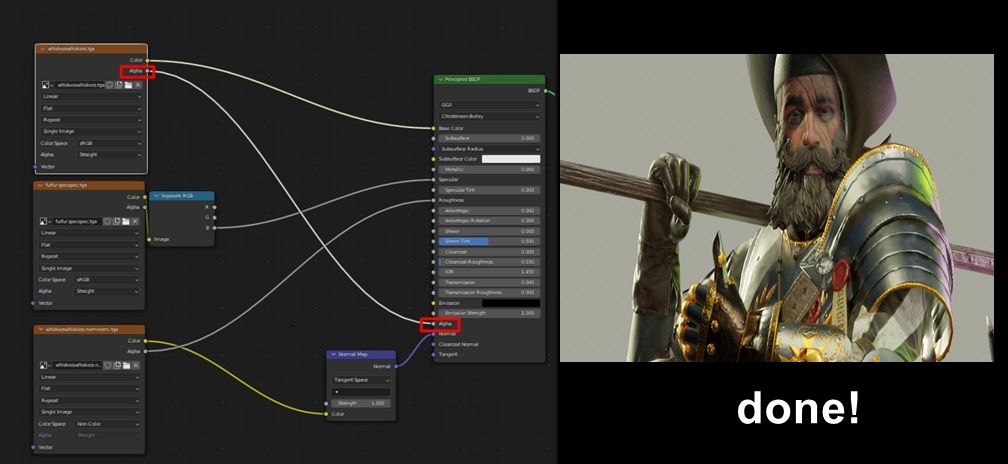This screenshot has width=1008, height=464.
Task: Open Straight Alpha dropdown in furspec.tga node
Action: (x=107, y=291)
